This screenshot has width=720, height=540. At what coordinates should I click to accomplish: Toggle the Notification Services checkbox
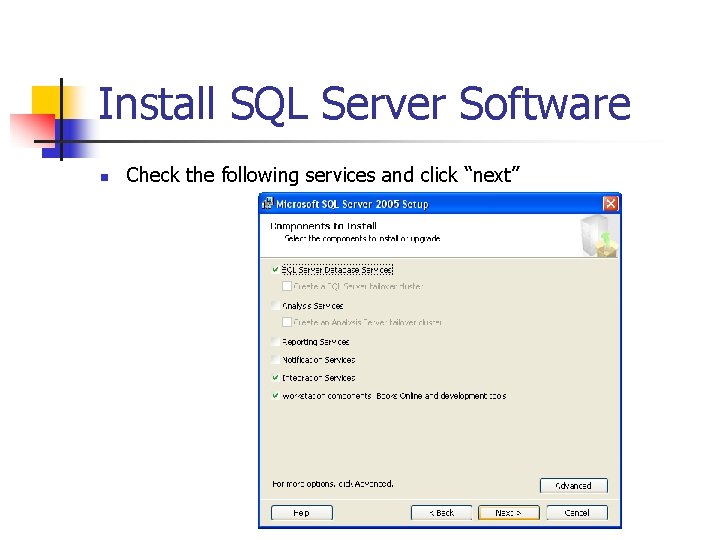[276, 360]
